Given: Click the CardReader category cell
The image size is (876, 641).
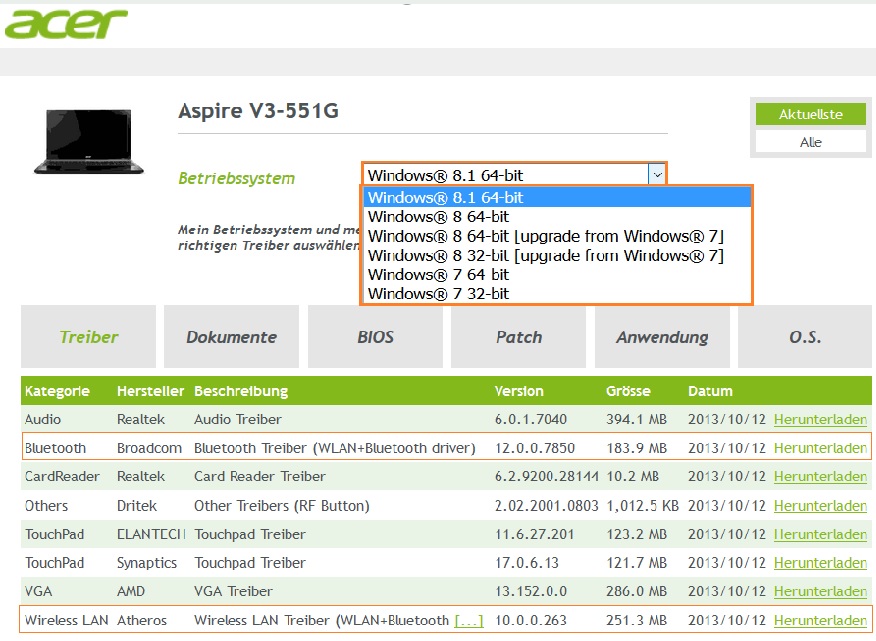Looking at the screenshot, I should pos(62,476).
